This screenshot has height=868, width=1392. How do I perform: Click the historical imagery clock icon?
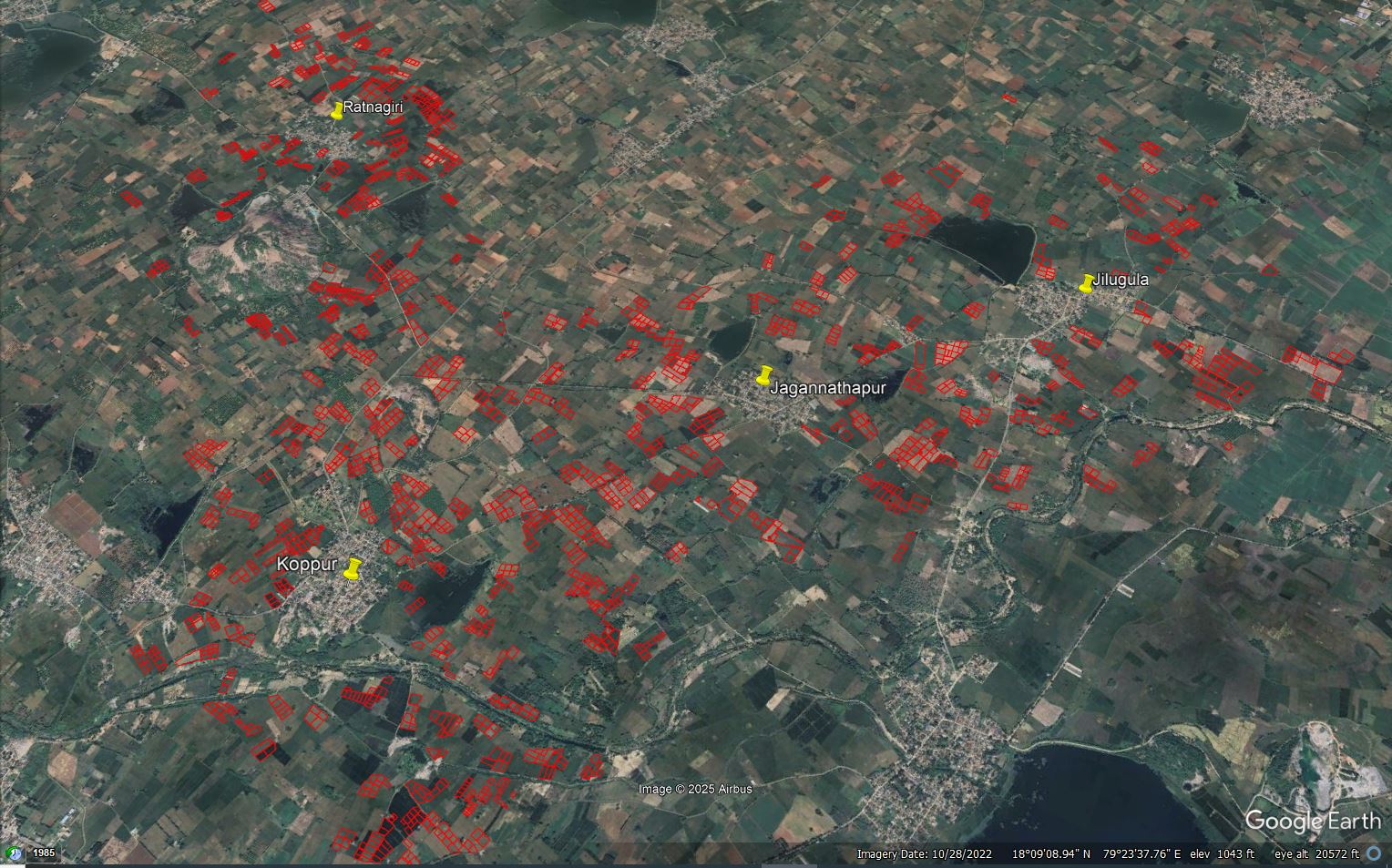pos(15,853)
